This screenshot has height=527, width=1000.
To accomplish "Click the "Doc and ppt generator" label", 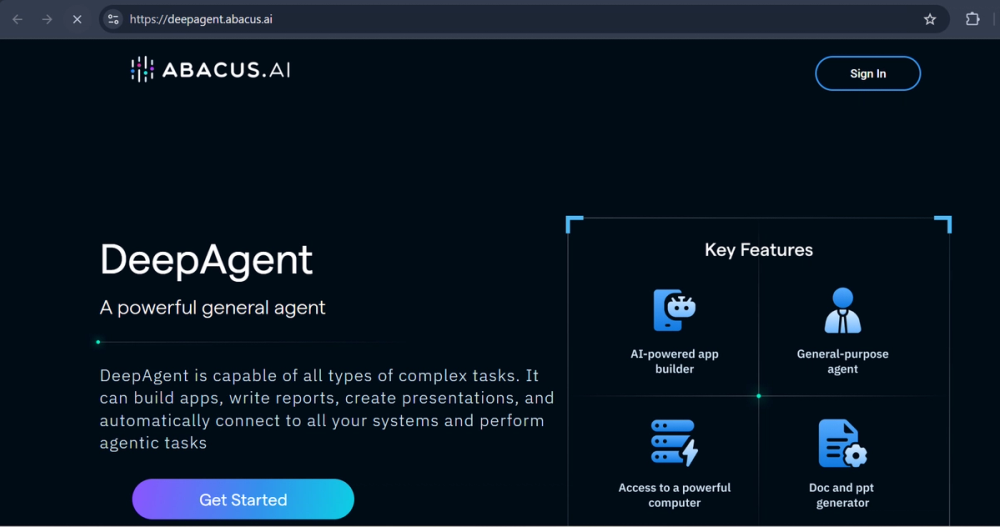I will point(842,495).
